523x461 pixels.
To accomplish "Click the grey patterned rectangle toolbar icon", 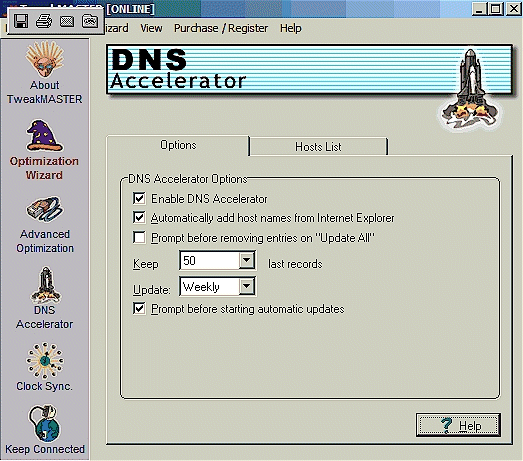I will coord(67,22).
